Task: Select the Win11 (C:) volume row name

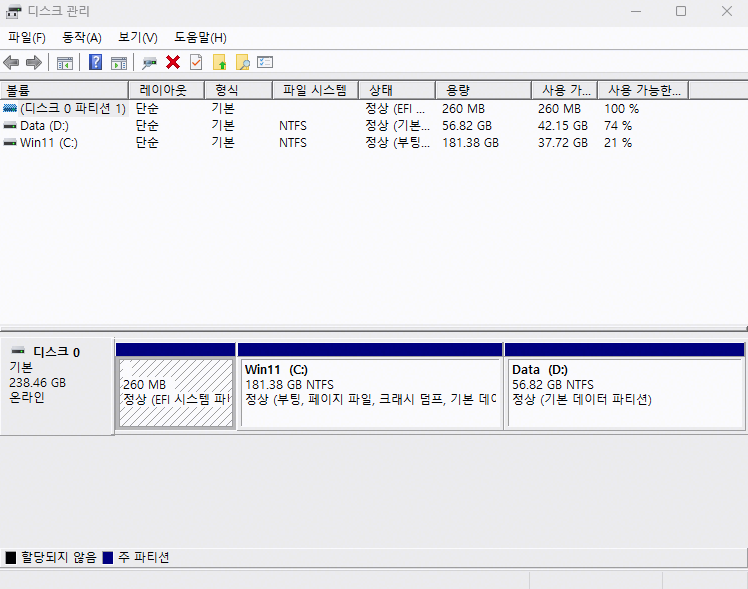Action: pyautogui.click(x=49, y=143)
